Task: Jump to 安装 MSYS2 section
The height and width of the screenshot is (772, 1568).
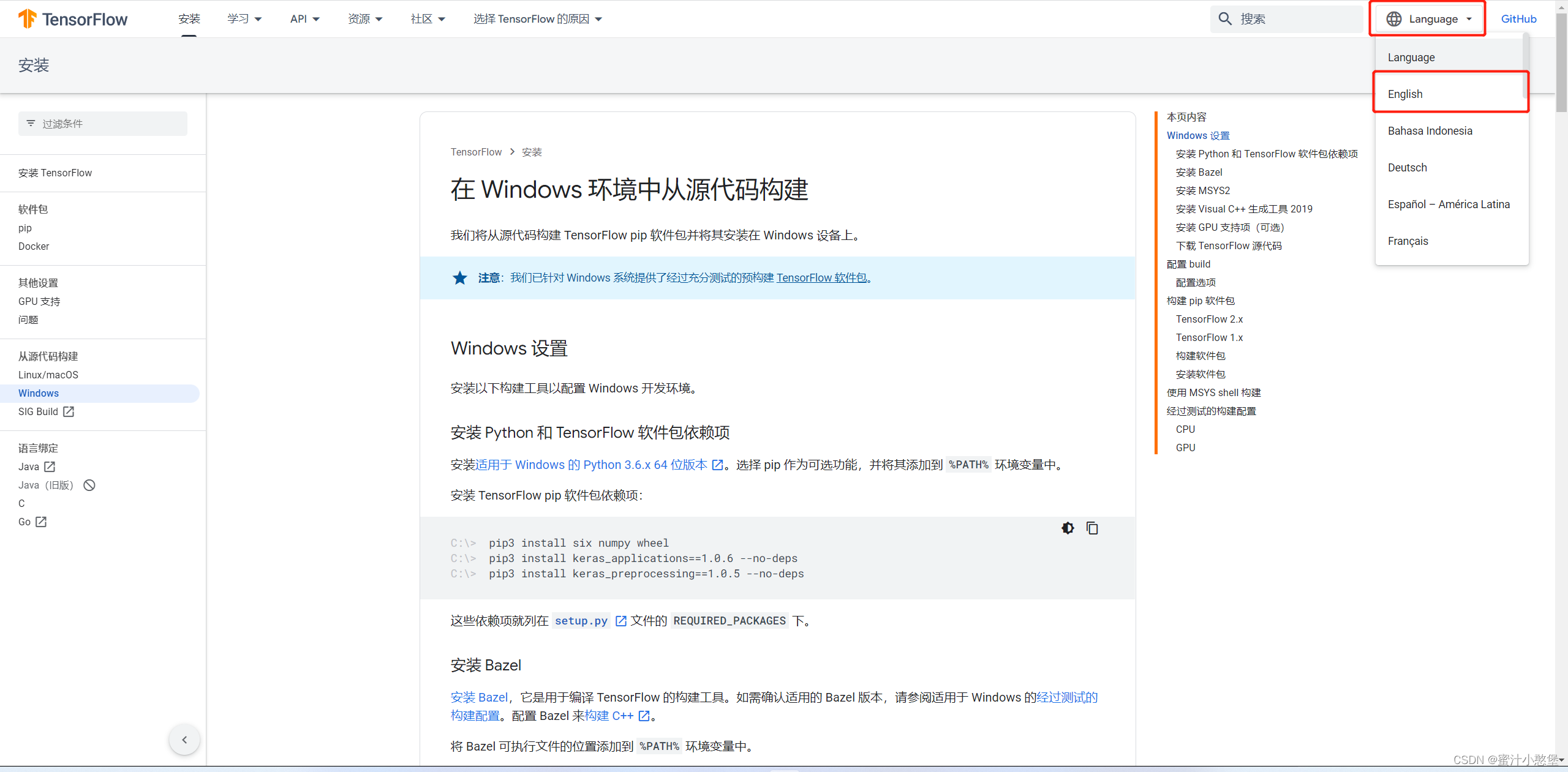Action: pos(1203,190)
